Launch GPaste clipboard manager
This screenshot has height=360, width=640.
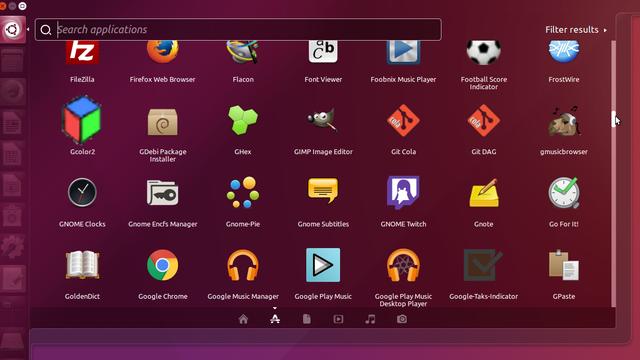564,265
